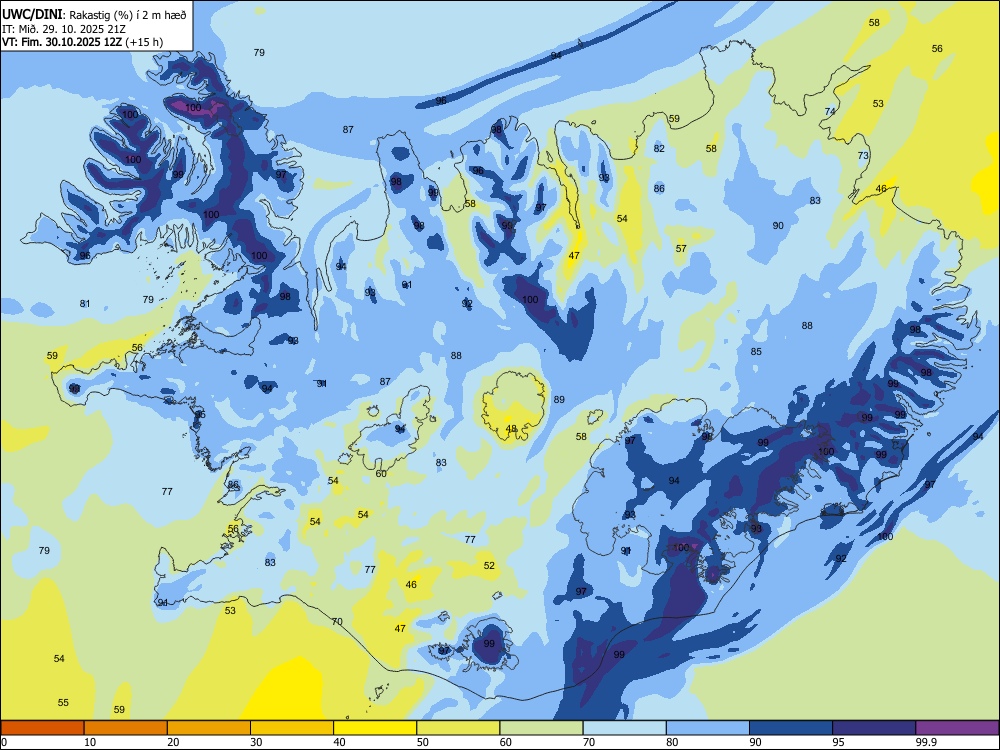Select the humidity value 81 west of the coast
The image size is (1000, 750).
pos(85,304)
